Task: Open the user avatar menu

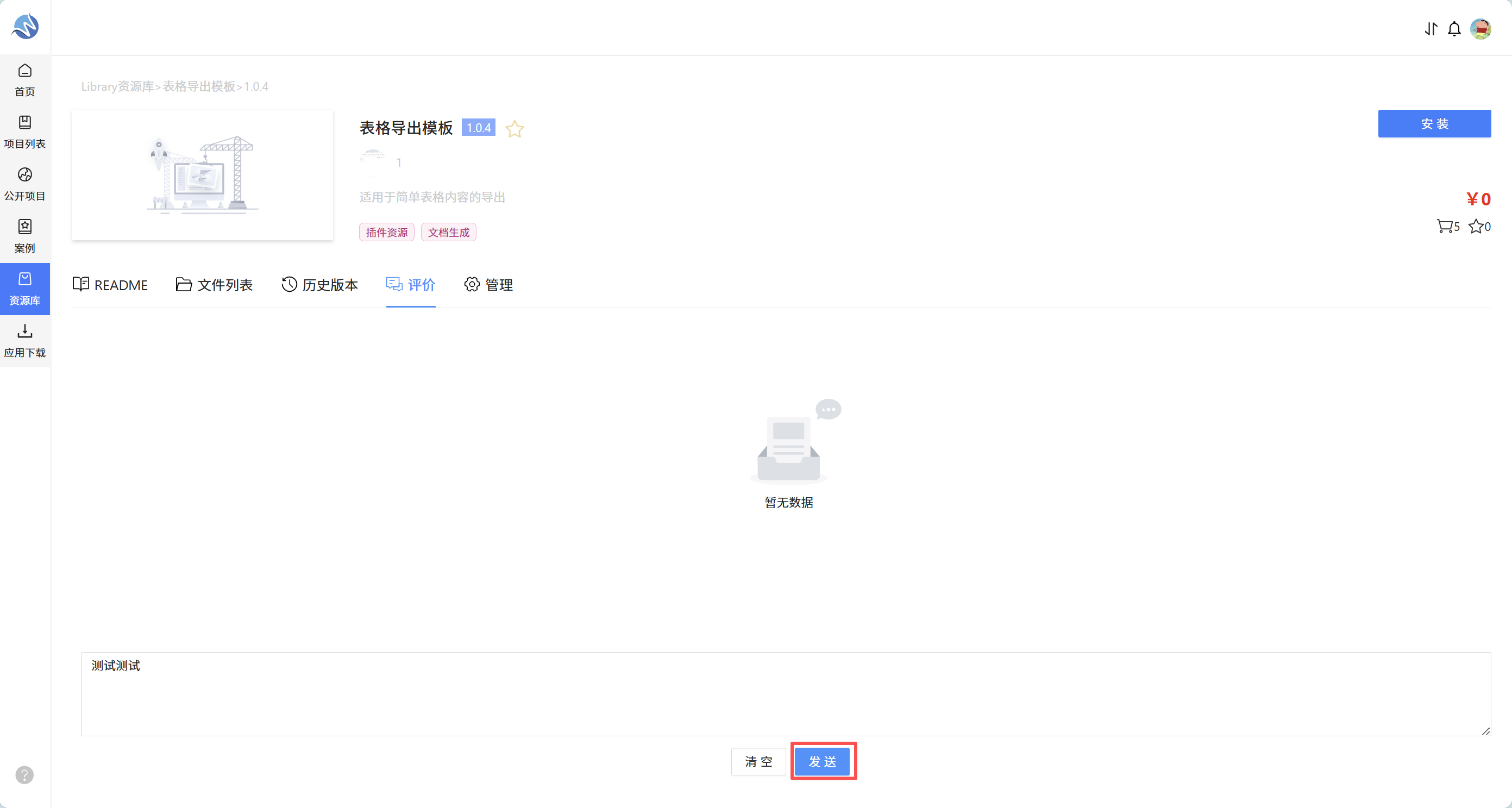Action: 1480,29
